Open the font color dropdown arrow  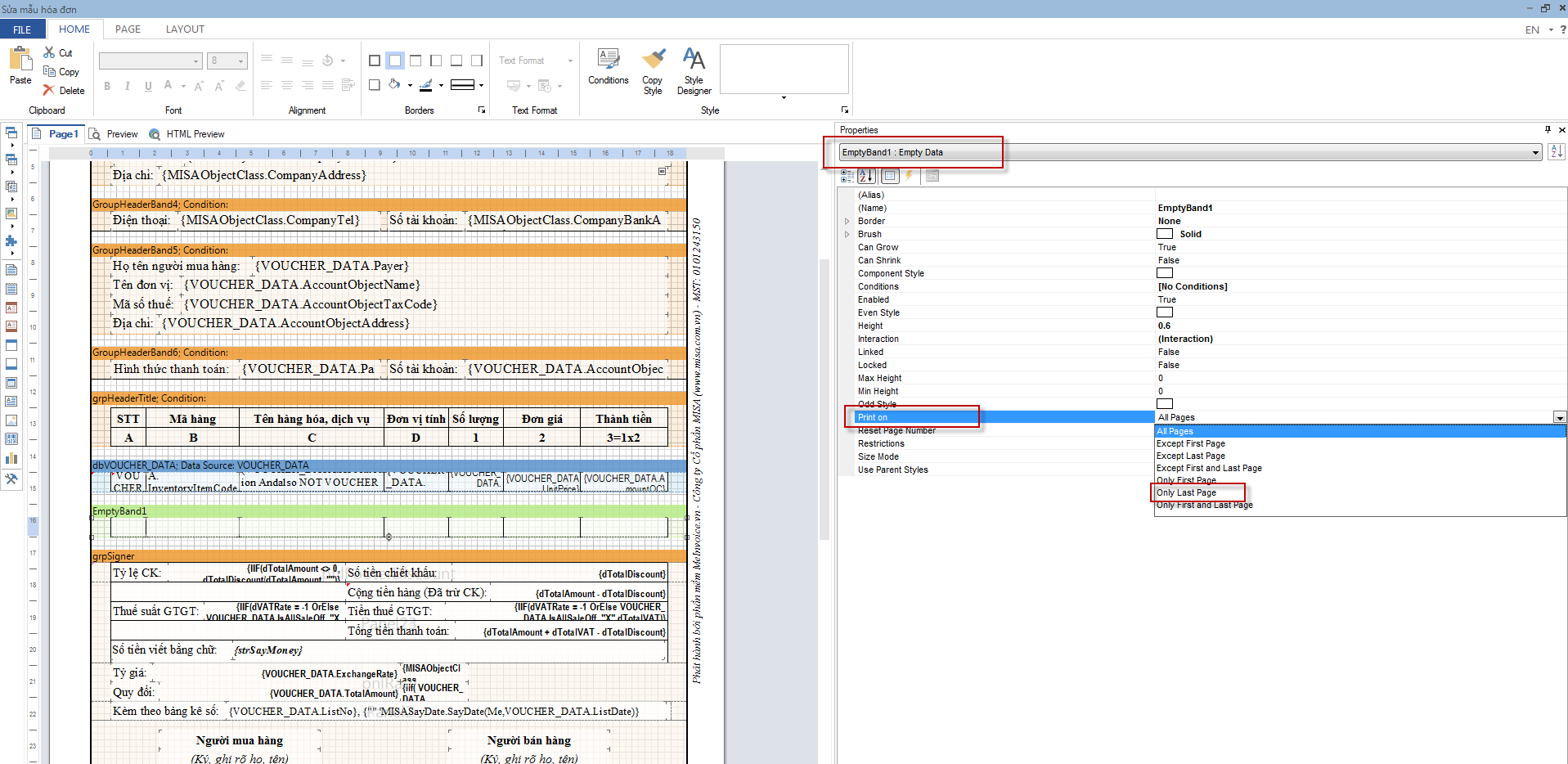pyautogui.click(x=183, y=86)
